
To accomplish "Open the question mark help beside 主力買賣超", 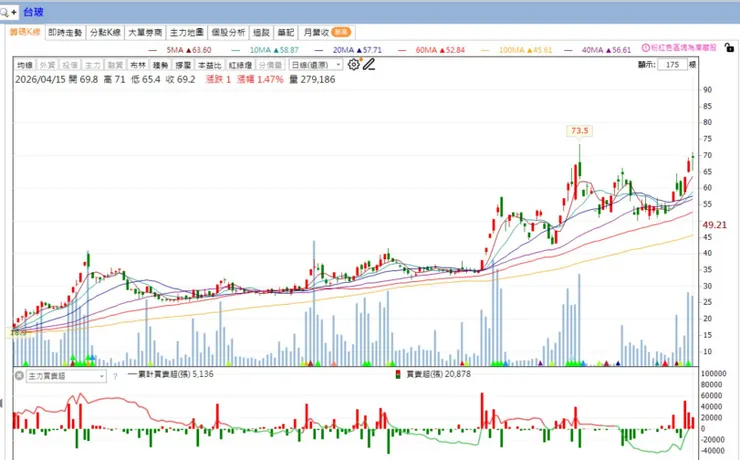I will tap(115, 376).
